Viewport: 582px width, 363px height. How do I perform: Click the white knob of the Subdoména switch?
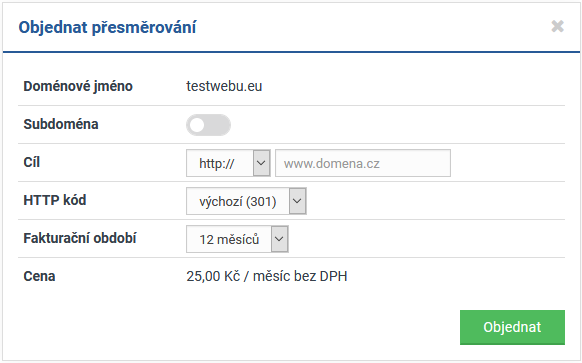pos(197,125)
